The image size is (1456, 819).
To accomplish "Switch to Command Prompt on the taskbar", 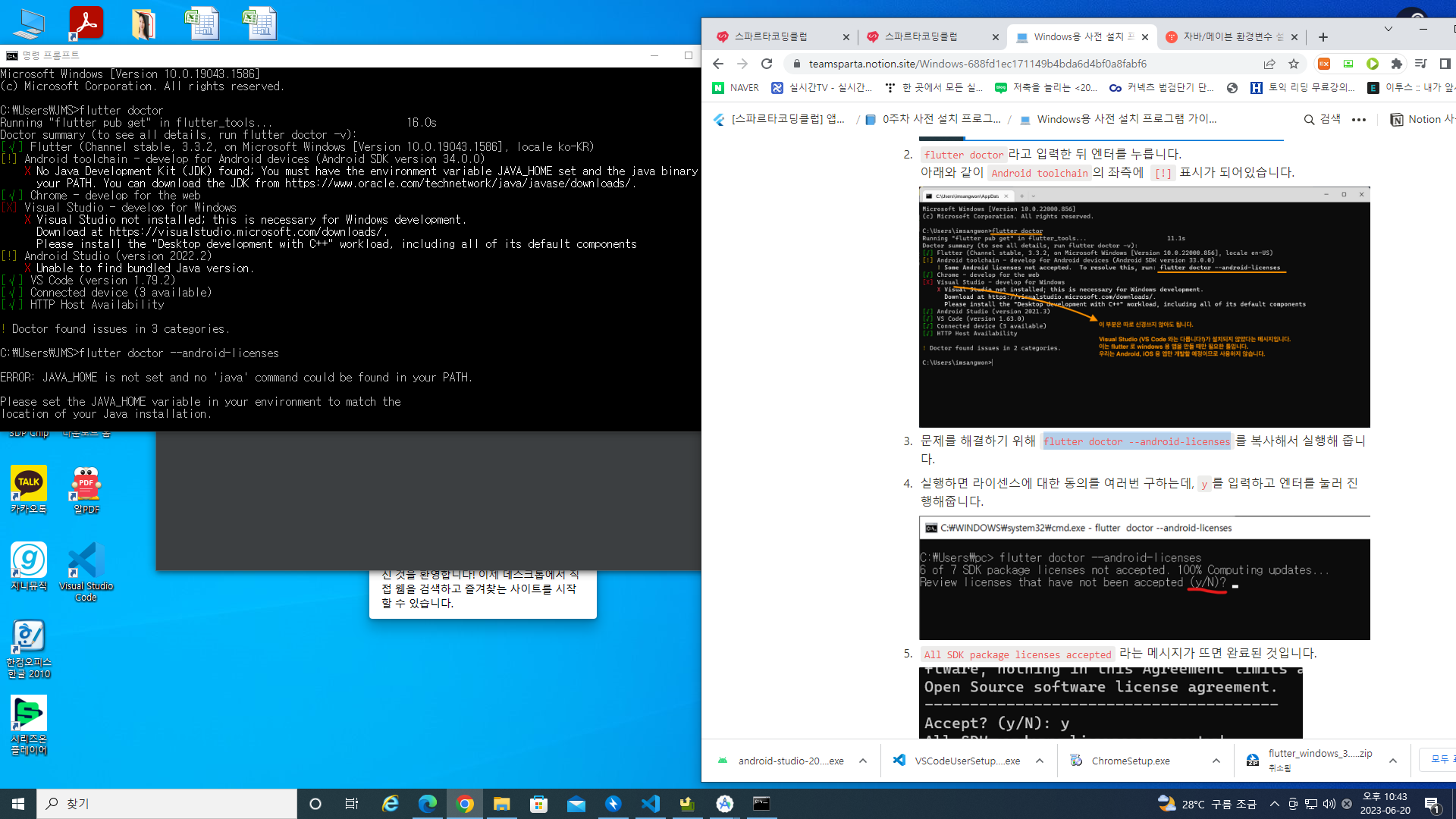I will 762,804.
